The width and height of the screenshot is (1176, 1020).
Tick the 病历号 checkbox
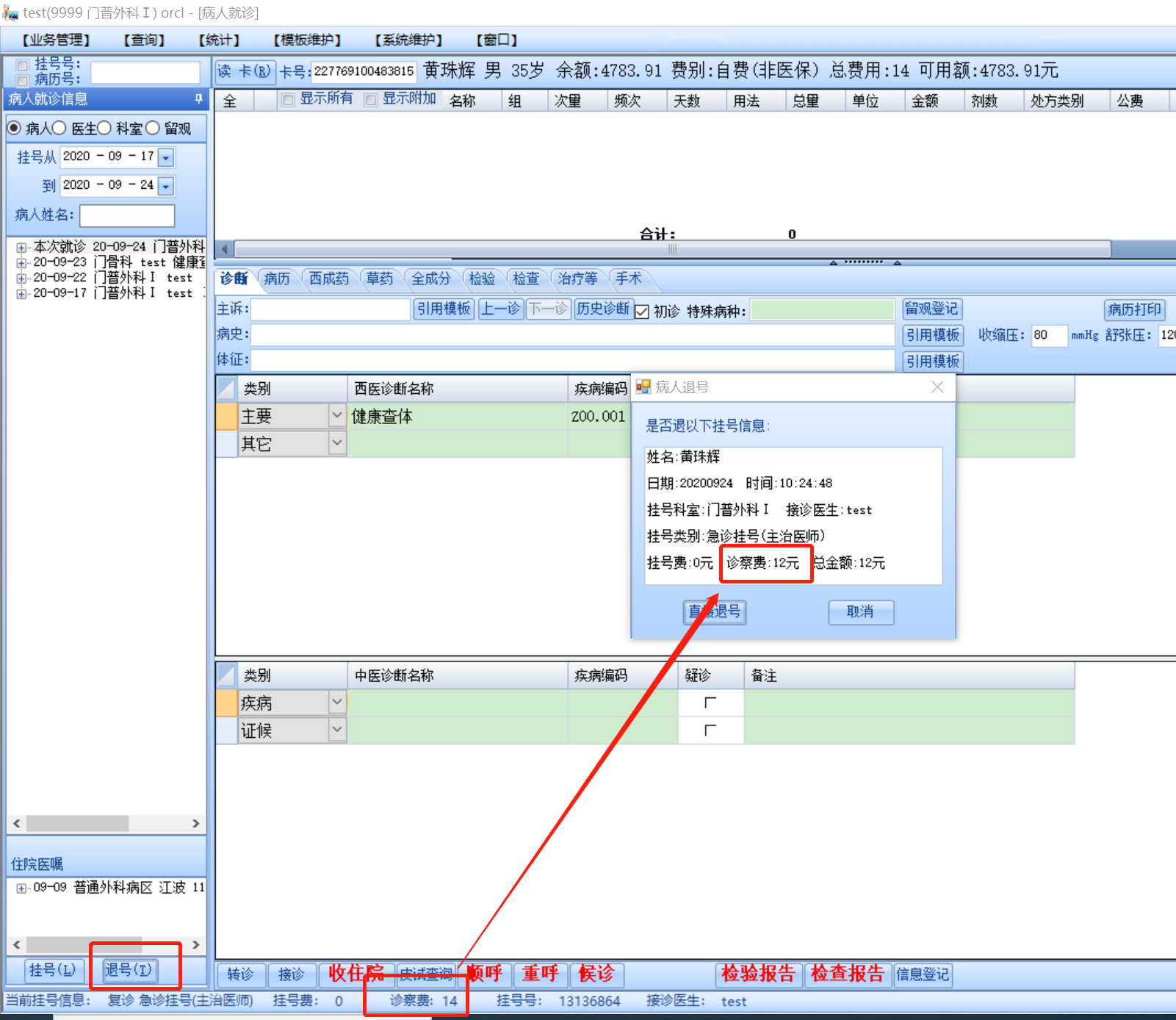coord(23,80)
